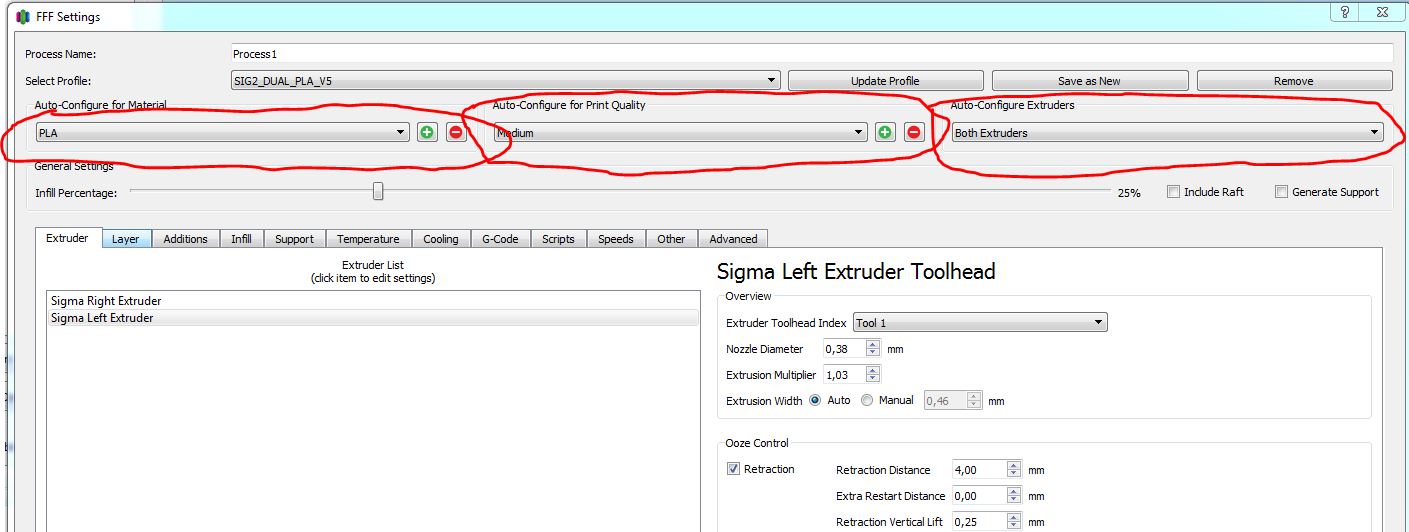This screenshot has height=532, width=1409.
Task: Open the Select Profile dropdown
Action: tap(505, 80)
